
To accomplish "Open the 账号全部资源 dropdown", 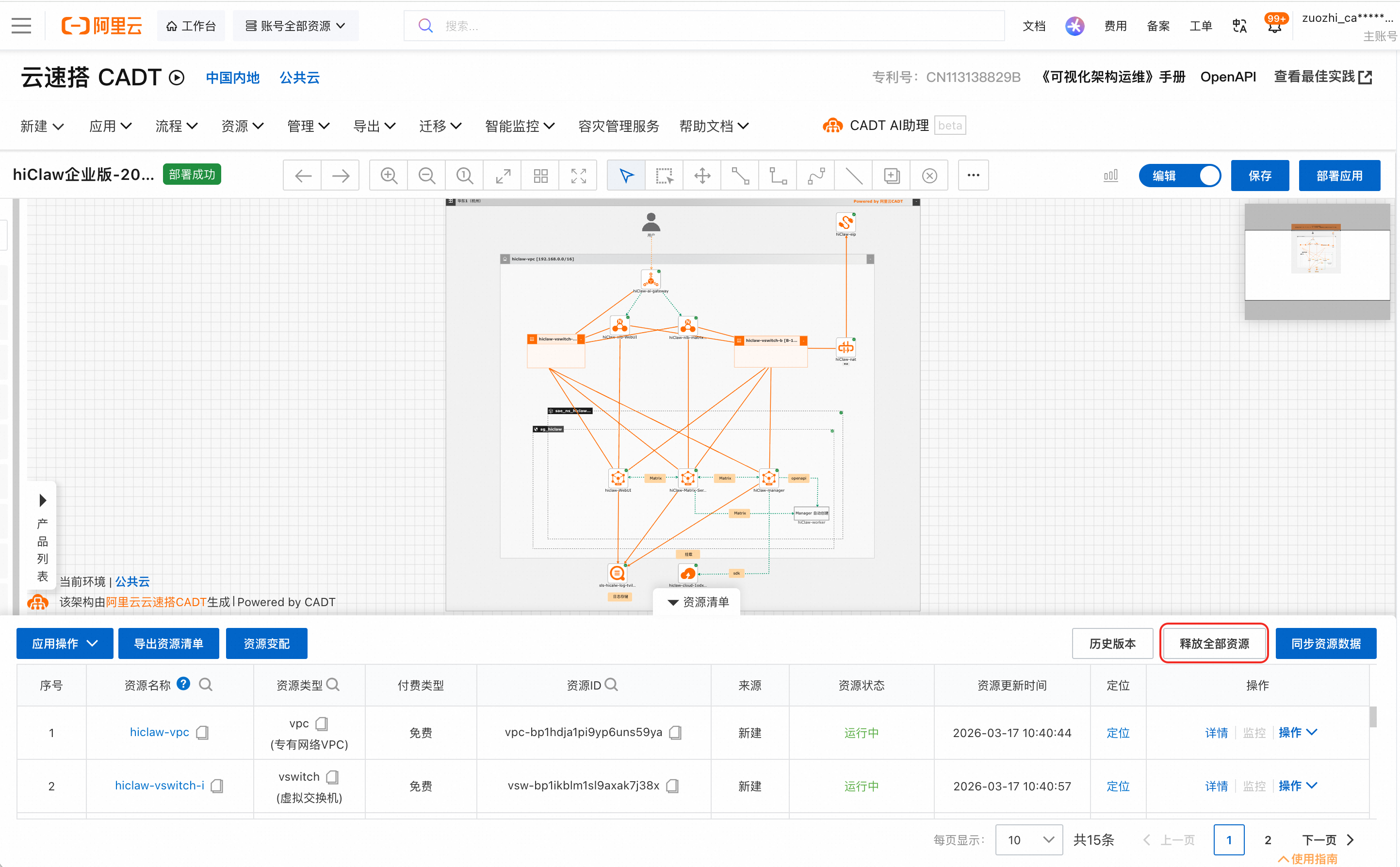I will [295, 26].
